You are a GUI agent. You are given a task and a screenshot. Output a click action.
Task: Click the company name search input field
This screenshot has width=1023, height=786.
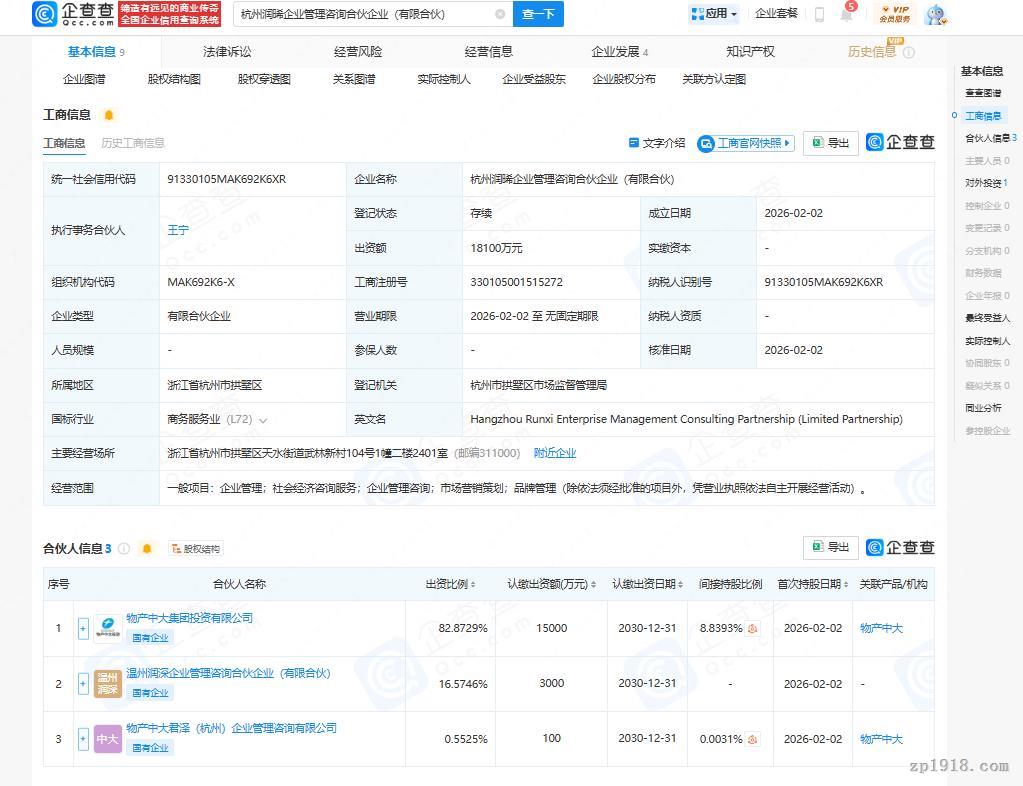coord(365,14)
